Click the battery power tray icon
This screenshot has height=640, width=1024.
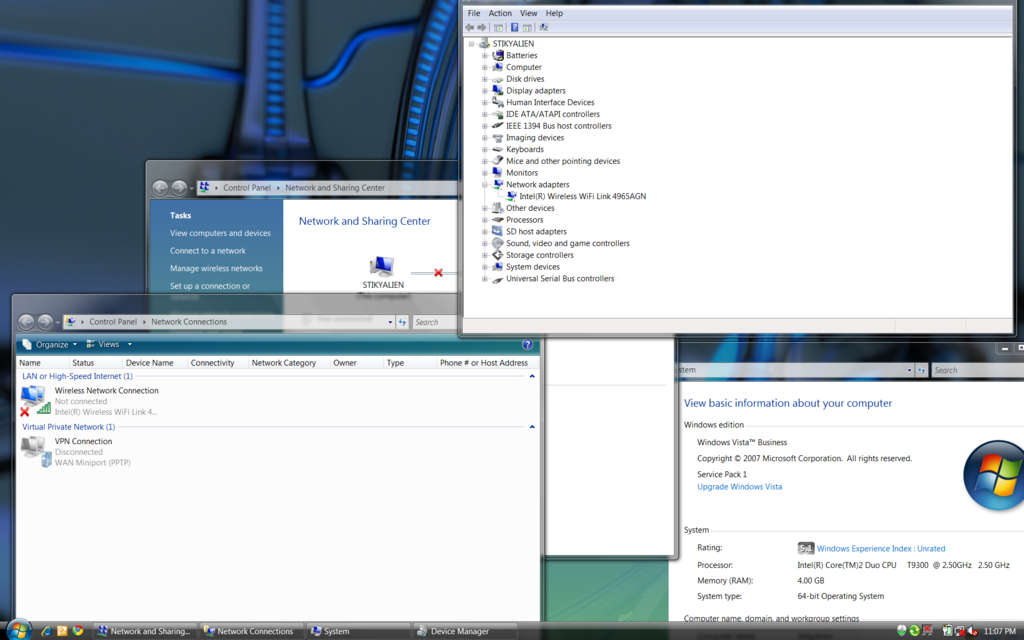pos(947,630)
